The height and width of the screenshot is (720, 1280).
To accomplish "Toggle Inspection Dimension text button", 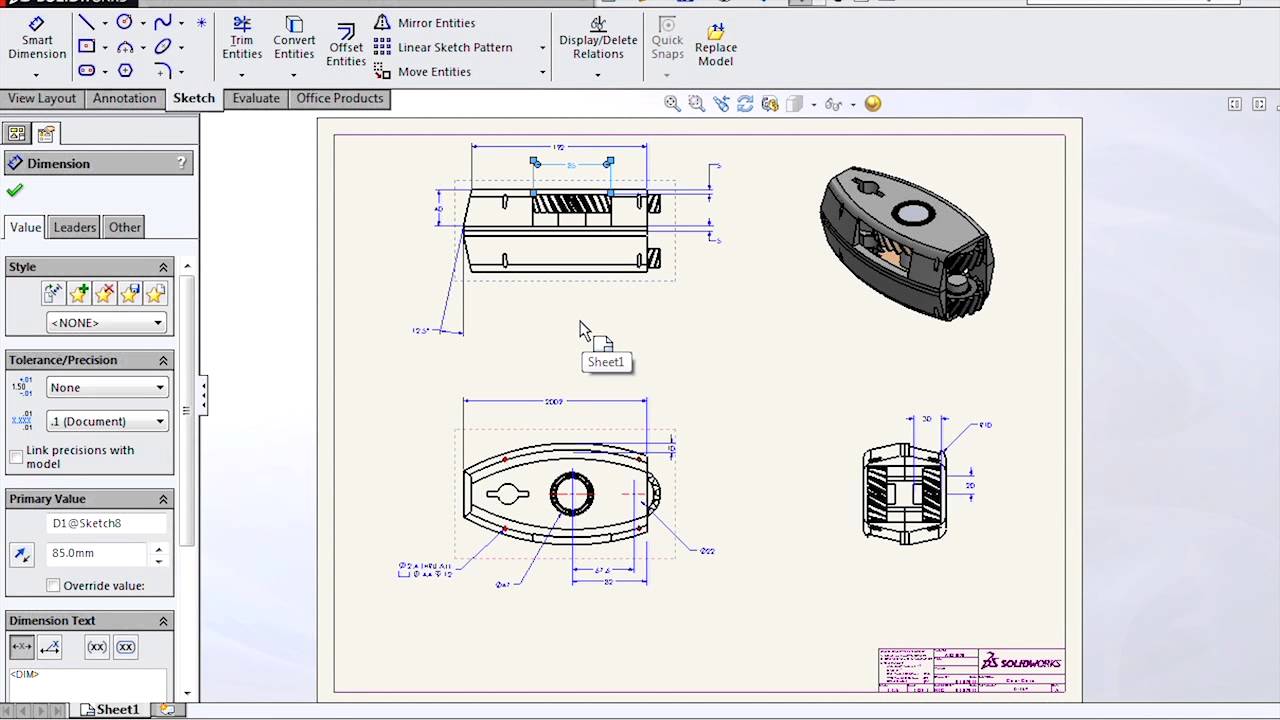I will (126, 647).
